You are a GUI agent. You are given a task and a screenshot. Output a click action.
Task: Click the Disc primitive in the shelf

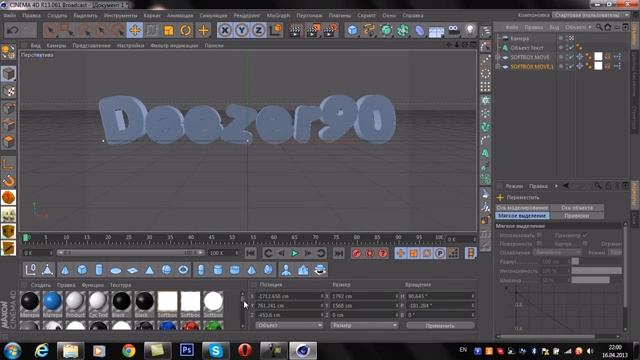116,270
